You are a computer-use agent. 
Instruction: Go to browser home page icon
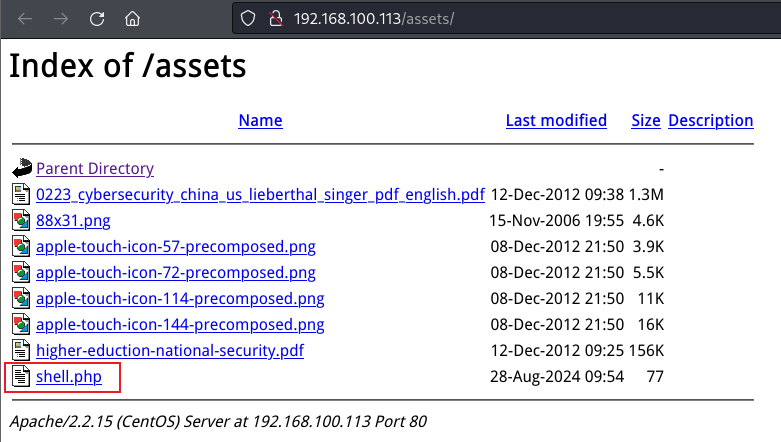[x=132, y=19]
